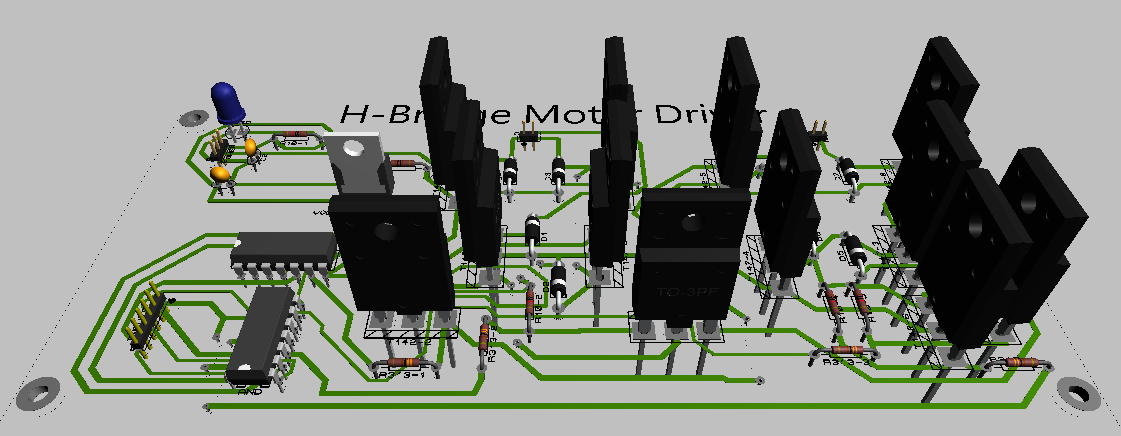Click the two-pin header at top right

point(817,130)
